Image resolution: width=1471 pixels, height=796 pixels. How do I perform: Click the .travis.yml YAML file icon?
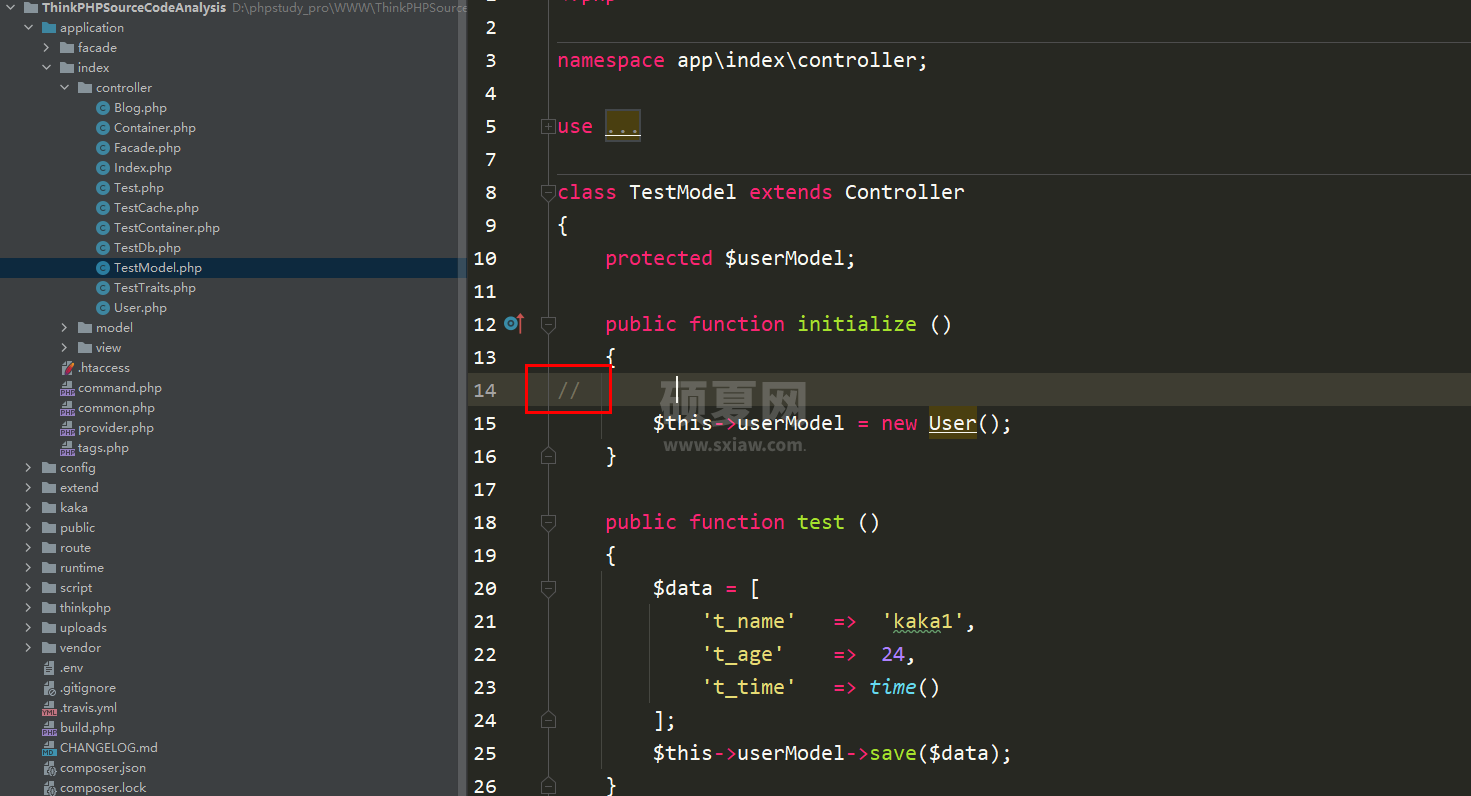(x=49, y=708)
